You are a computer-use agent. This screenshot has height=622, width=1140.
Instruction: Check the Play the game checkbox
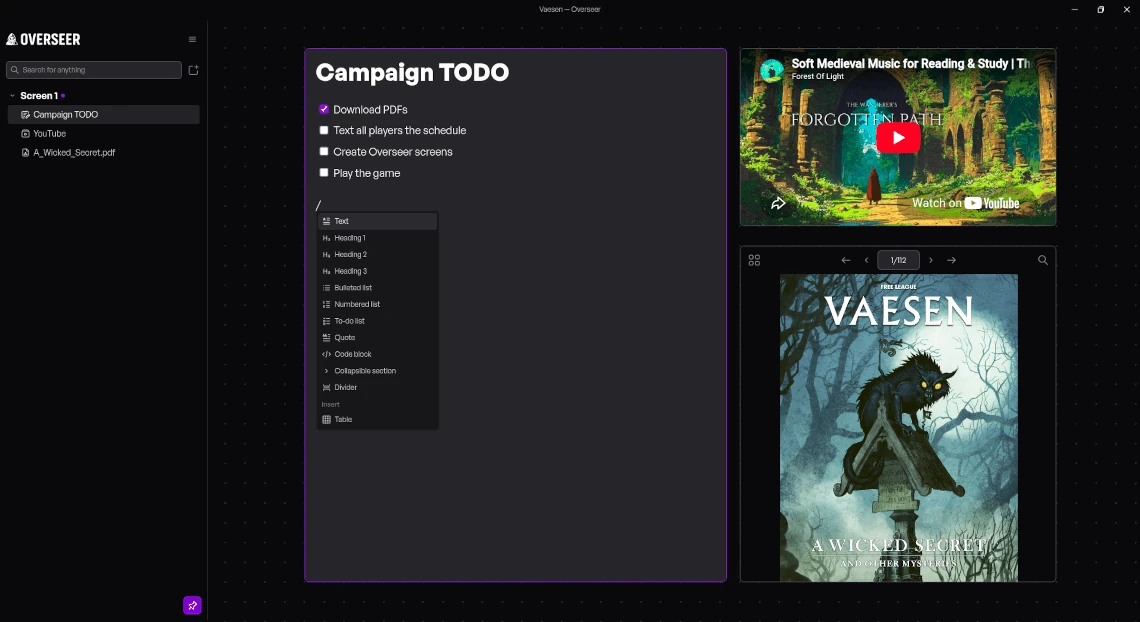[324, 172]
